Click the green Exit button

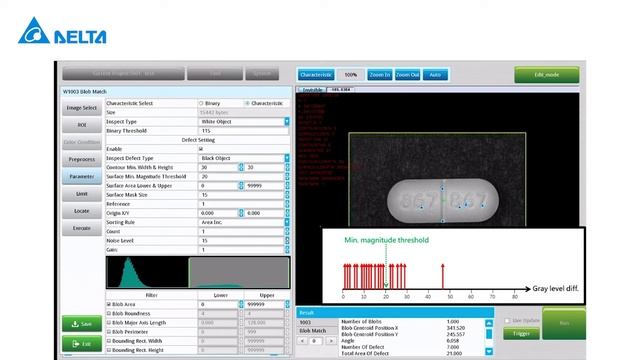pyautogui.click(x=82, y=344)
